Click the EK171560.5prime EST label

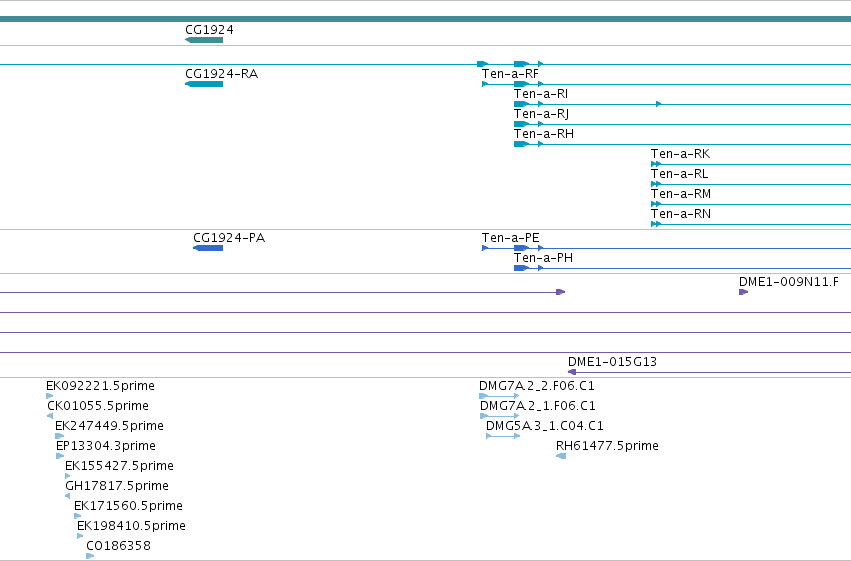pos(128,506)
